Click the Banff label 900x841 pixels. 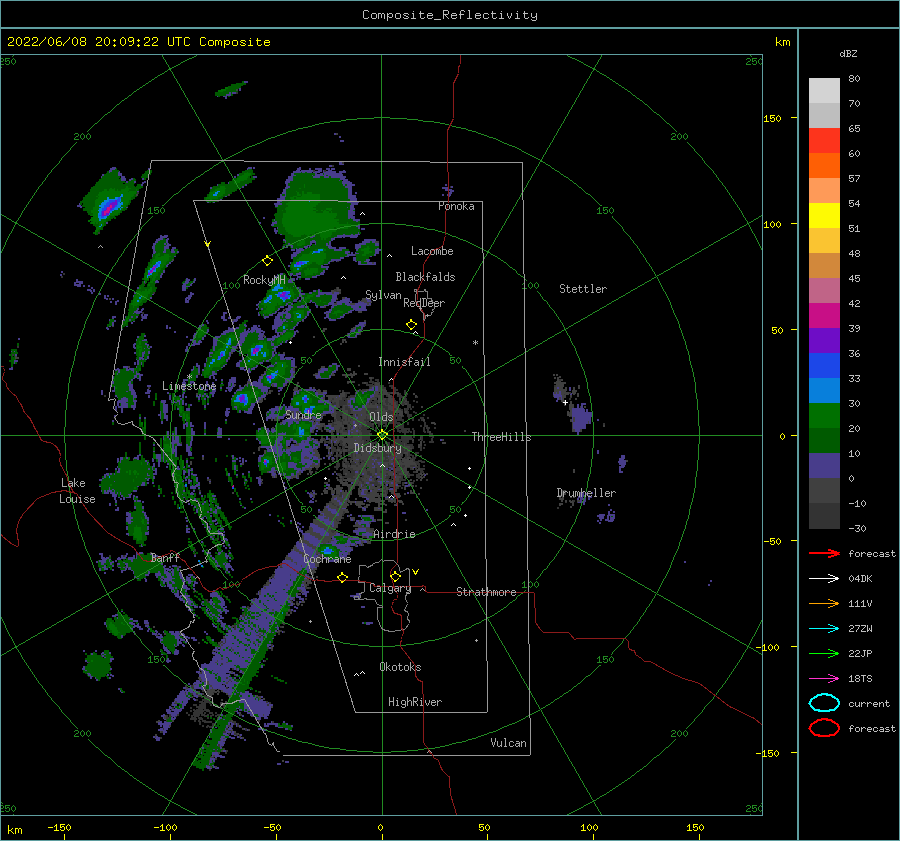coord(165,558)
